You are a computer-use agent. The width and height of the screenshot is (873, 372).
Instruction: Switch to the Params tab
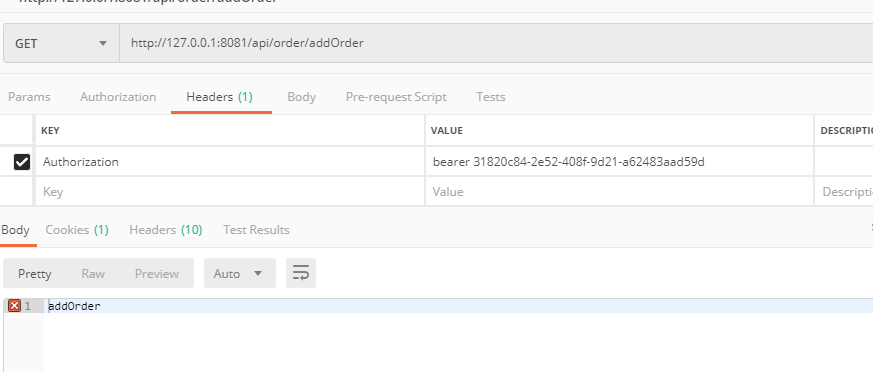click(x=29, y=97)
